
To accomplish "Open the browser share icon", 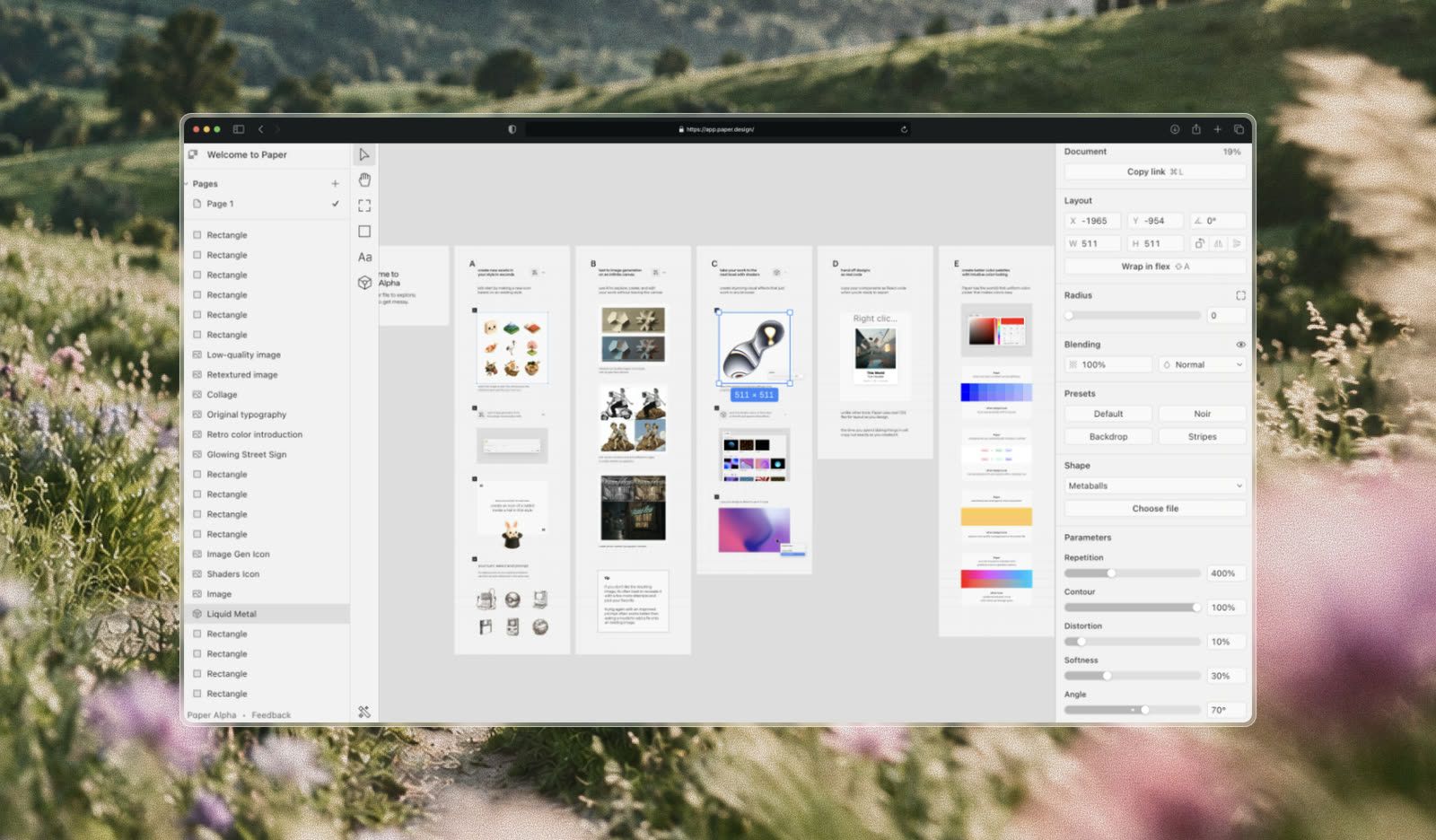I will 1196,129.
